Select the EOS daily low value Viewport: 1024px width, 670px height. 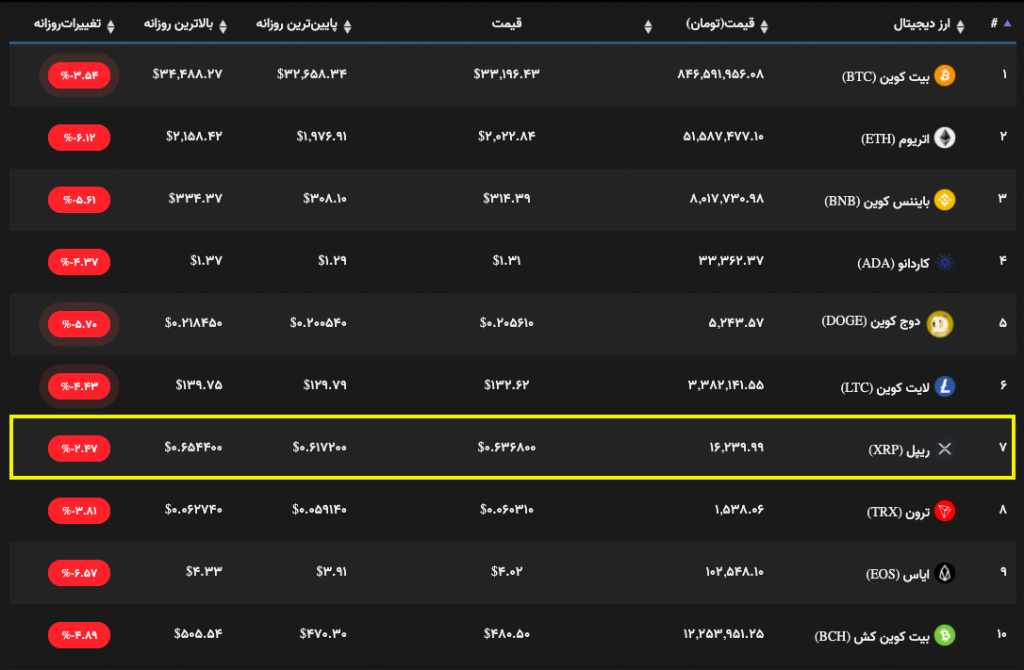click(332, 571)
